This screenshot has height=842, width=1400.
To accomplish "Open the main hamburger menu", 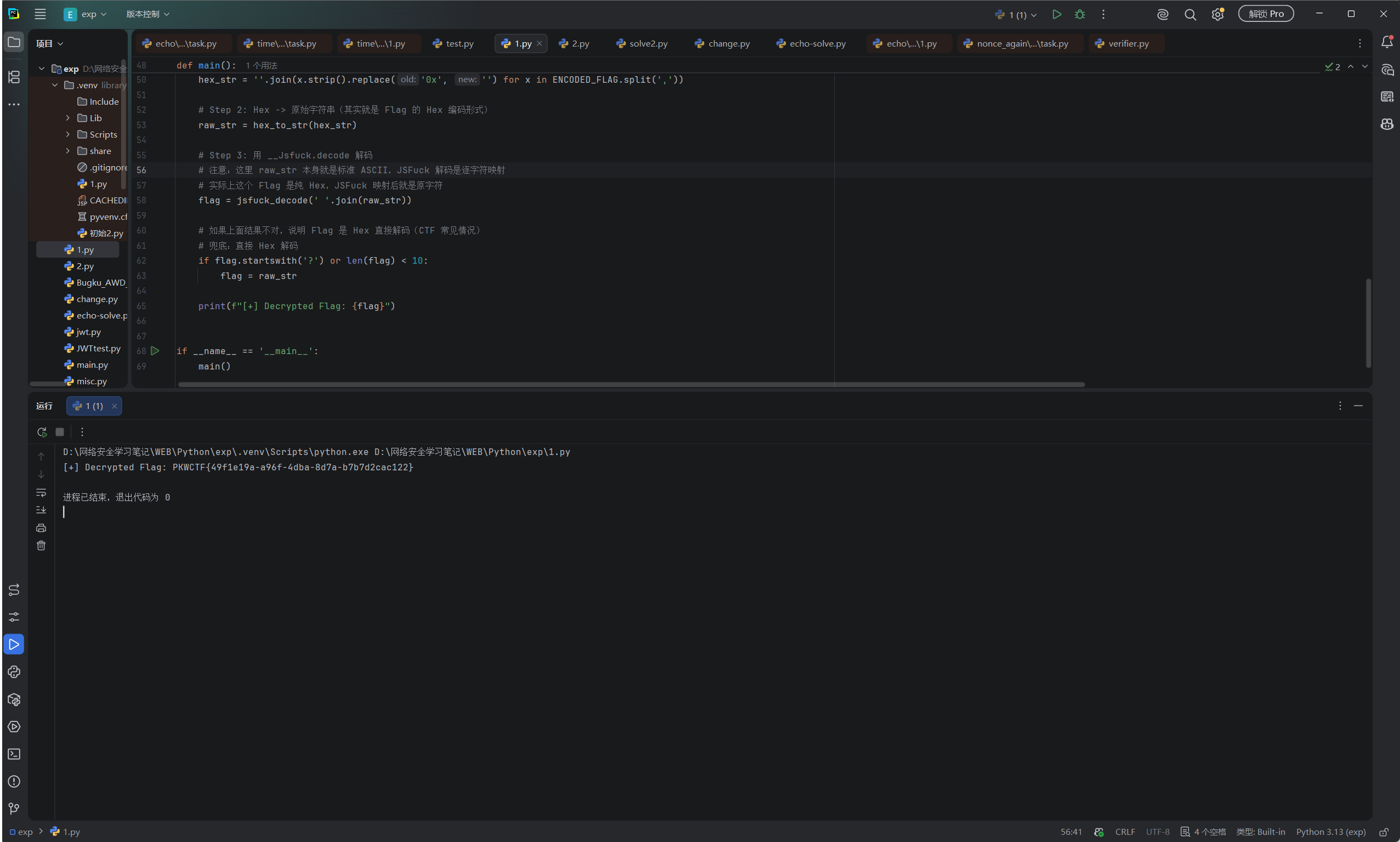I will 39,14.
